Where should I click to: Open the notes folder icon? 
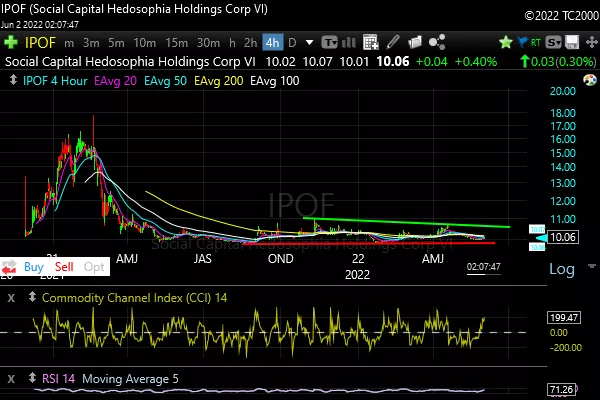coord(414,42)
